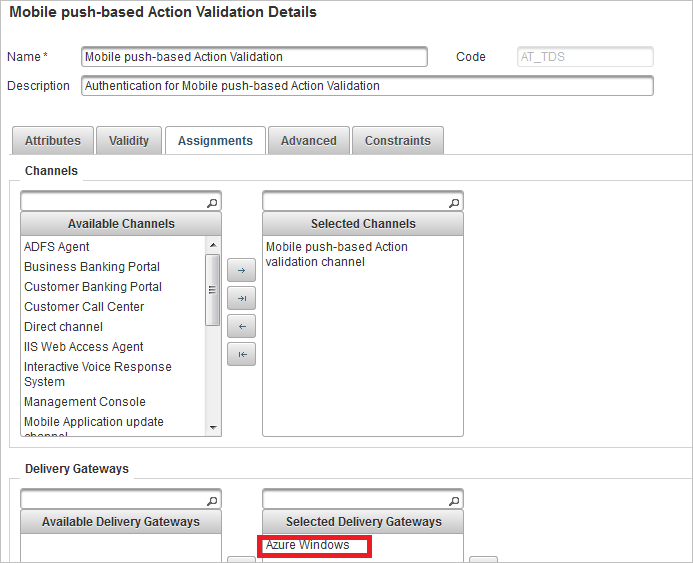This screenshot has width=693, height=563.
Task: Click the Selected Channels search magnifier icon
Action: click(x=454, y=203)
